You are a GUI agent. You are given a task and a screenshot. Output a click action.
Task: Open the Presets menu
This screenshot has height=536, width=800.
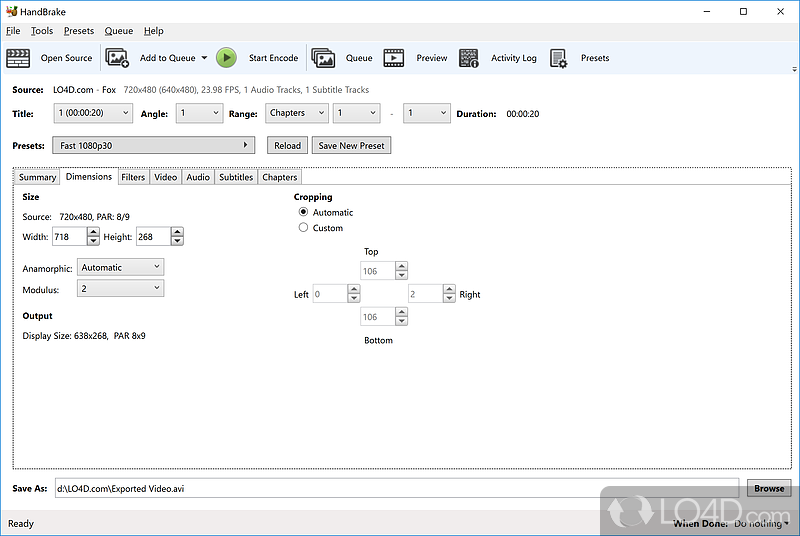[79, 31]
